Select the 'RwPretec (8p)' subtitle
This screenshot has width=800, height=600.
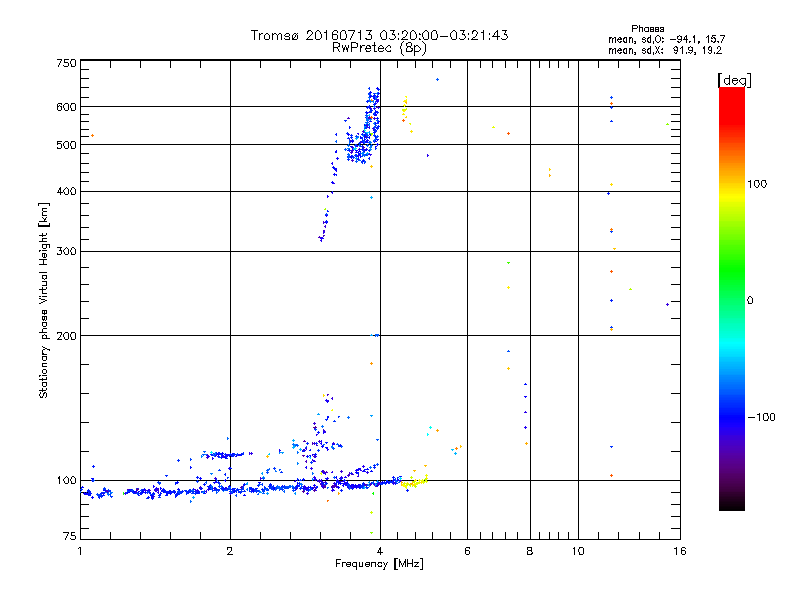[x=379, y=48]
